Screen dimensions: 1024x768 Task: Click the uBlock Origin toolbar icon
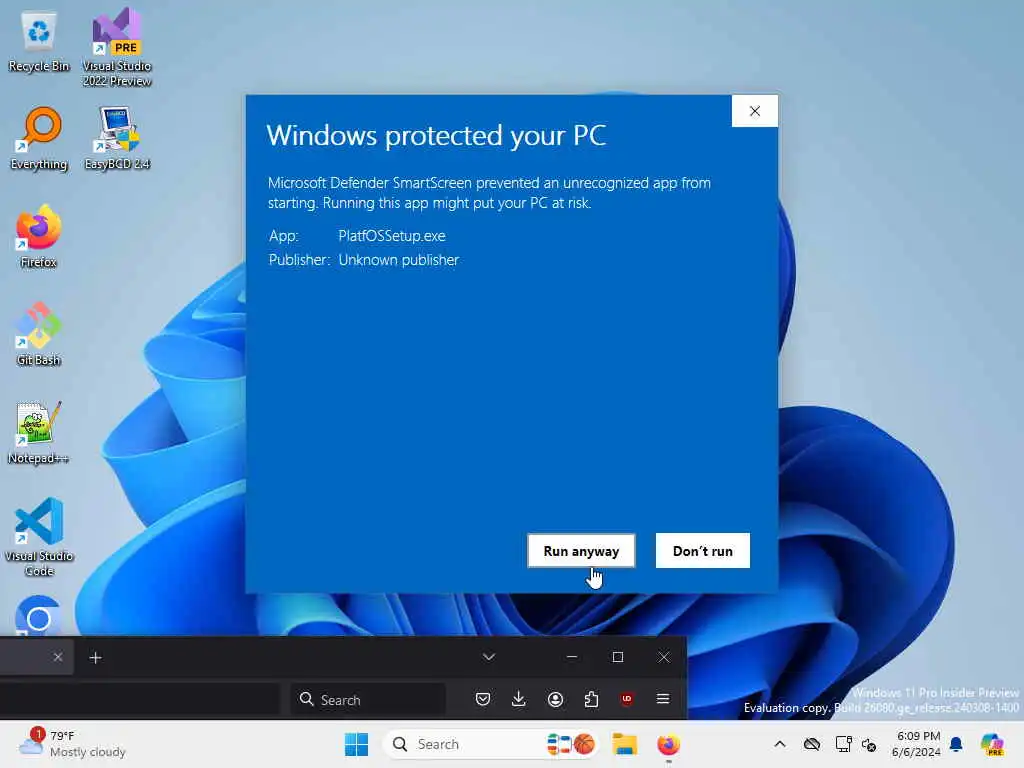[627, 699]
